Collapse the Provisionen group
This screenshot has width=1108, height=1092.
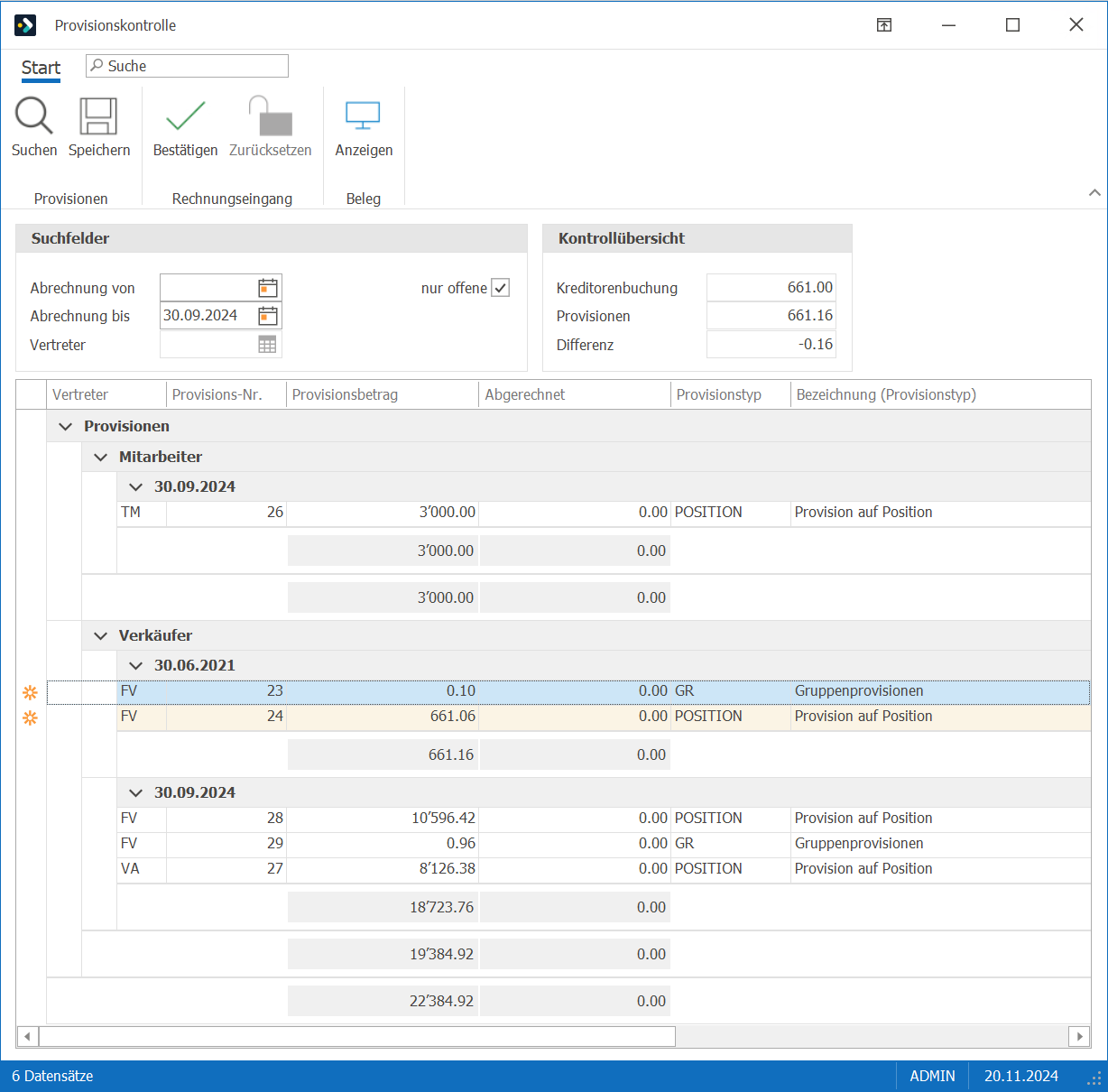coord(65,426)
